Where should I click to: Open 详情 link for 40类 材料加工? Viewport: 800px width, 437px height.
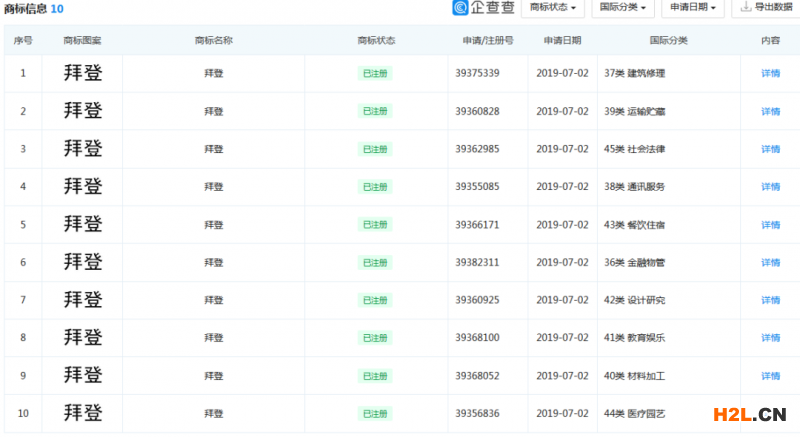770,376
